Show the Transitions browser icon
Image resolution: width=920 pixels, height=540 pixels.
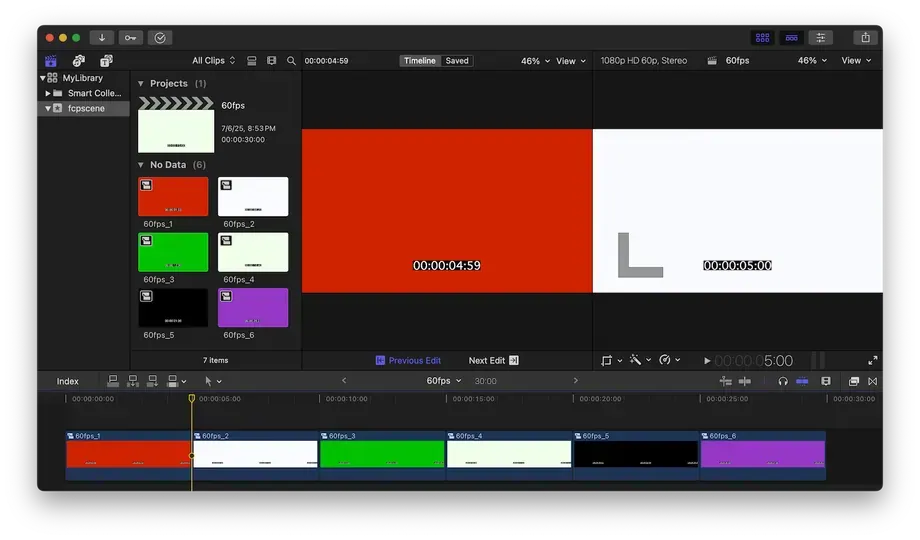point(872,381)
